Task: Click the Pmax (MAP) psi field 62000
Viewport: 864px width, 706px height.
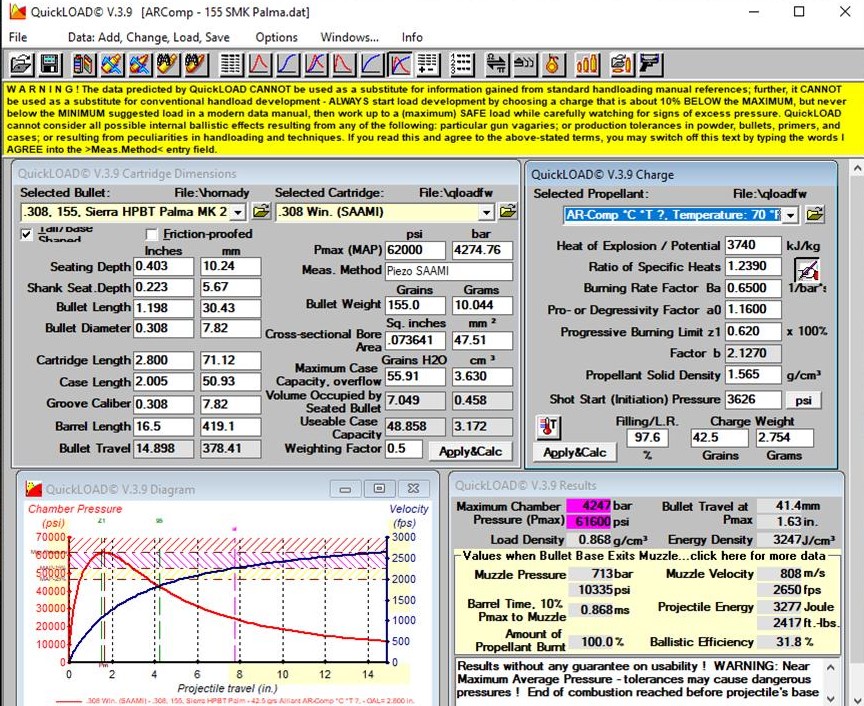Action: coord(415,250)
